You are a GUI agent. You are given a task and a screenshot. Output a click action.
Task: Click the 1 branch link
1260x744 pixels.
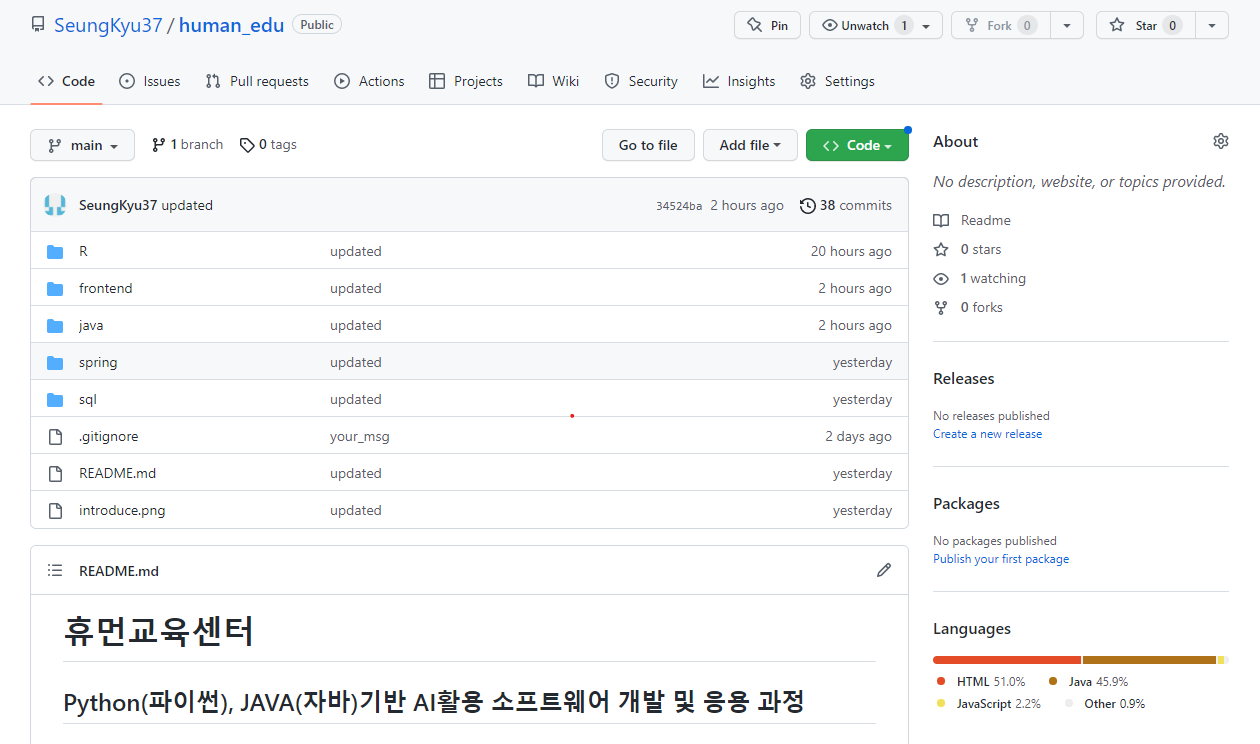[187, 145]
